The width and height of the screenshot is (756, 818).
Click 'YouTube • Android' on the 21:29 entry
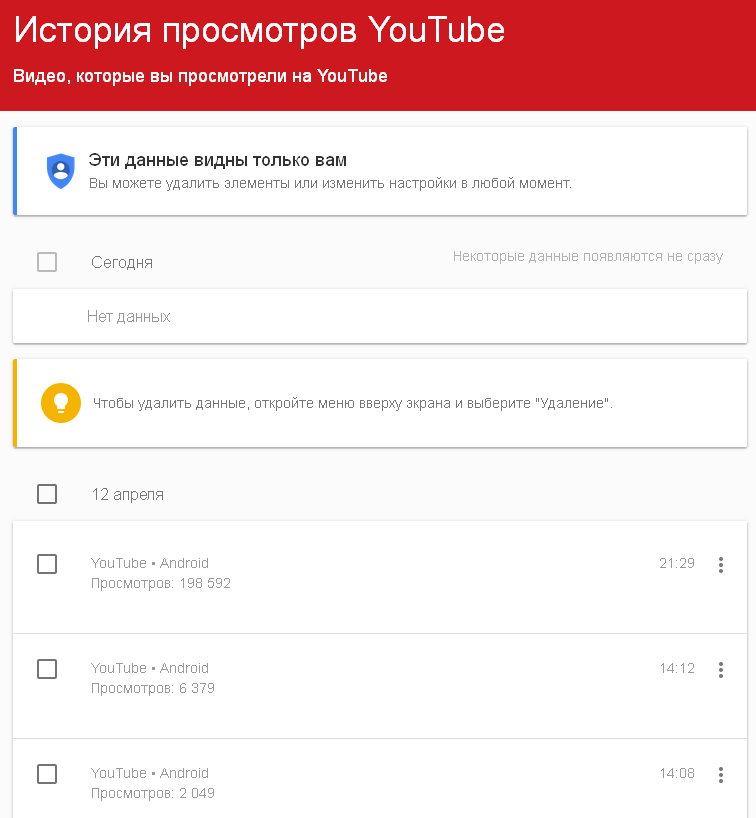[x=150, y=563]
